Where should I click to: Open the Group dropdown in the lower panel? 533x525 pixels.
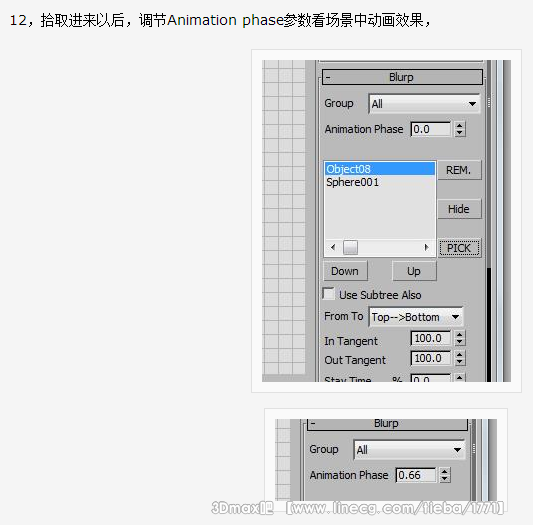(x=409, y=450)
